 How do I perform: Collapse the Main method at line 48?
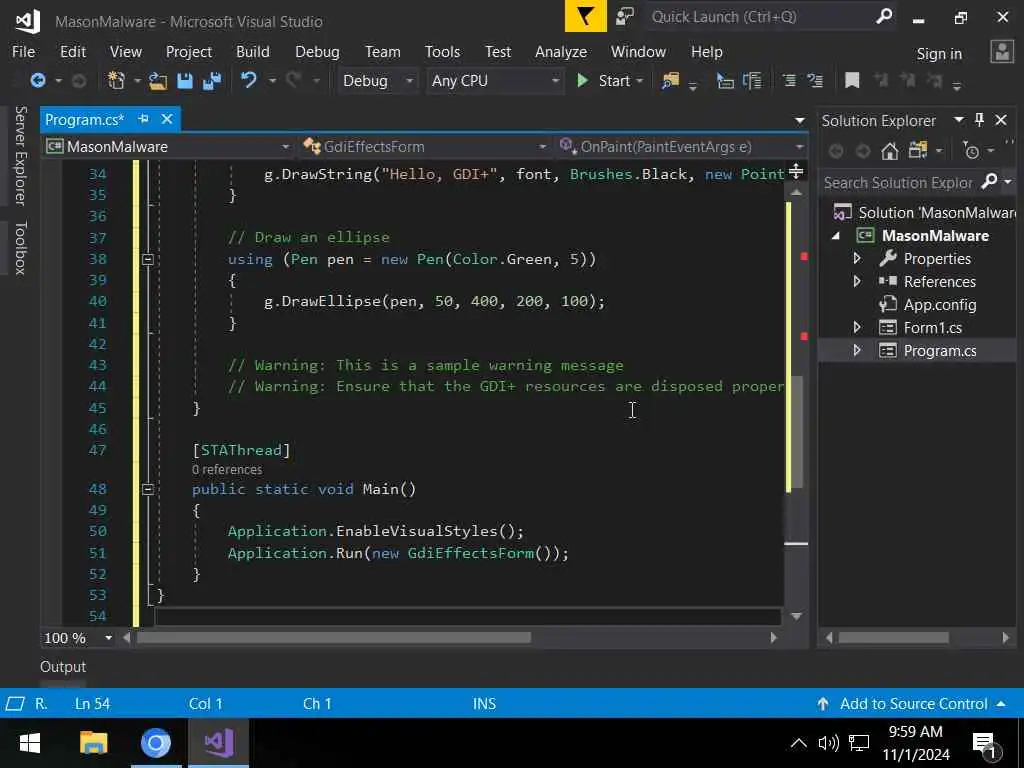click(x=148, y=489)
